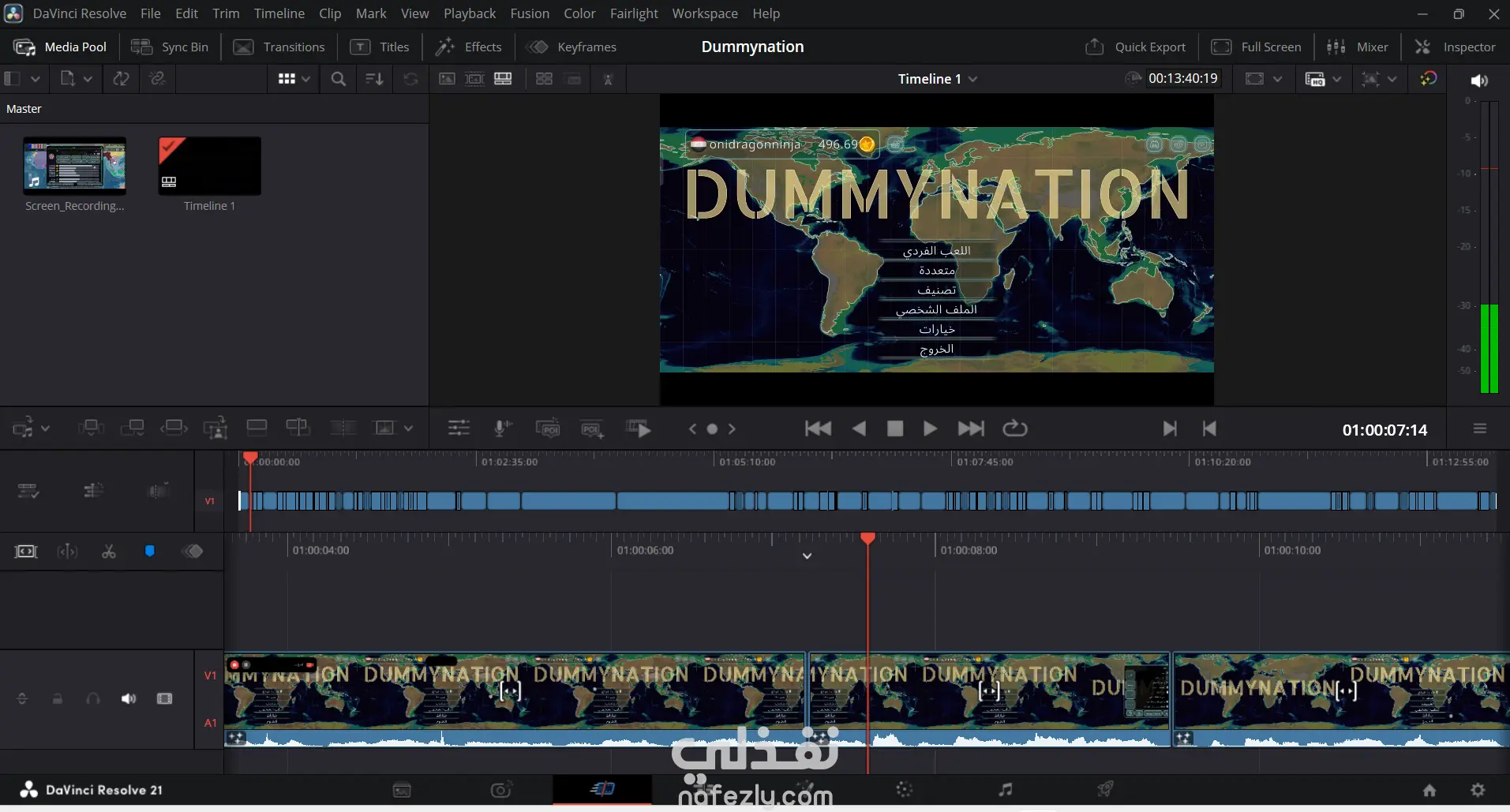Mute viewer audio with the speaker icon
The width and height of the screenshot is (1510, 812).
pos(1479,80)
